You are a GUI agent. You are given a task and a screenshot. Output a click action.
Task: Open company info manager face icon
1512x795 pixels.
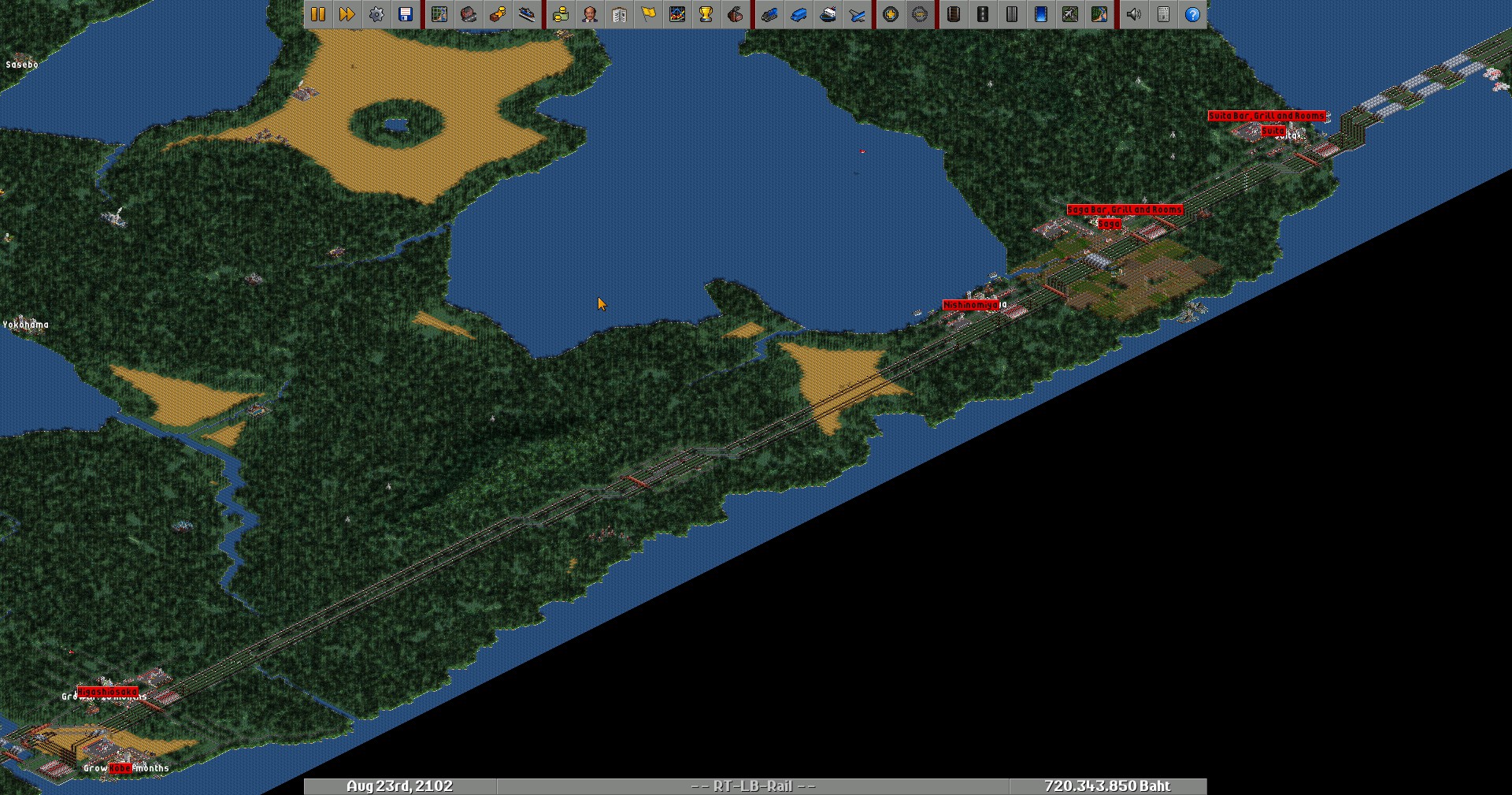pyautogui.click(x=590, y=14)
